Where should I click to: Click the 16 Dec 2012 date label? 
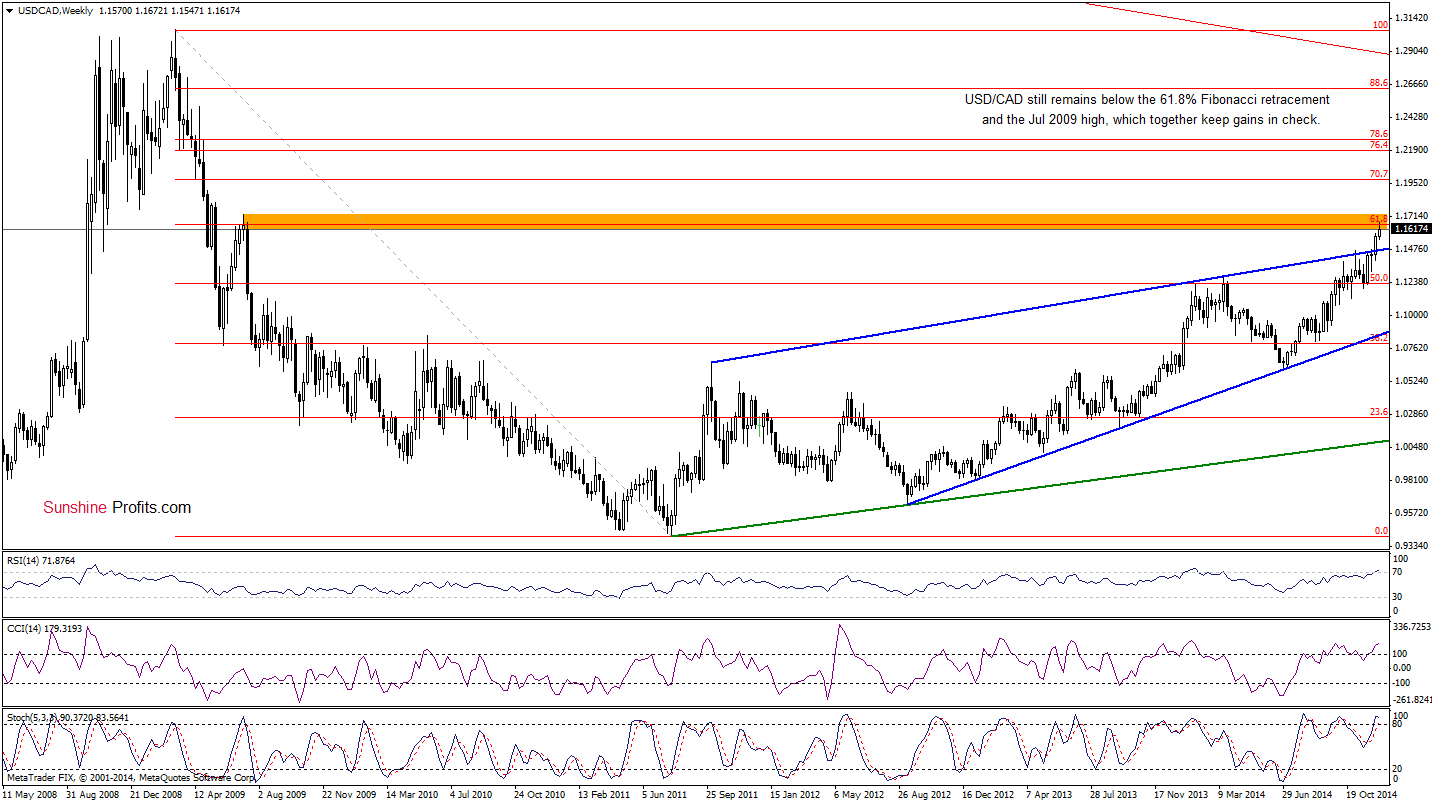[x=989, y=795]
